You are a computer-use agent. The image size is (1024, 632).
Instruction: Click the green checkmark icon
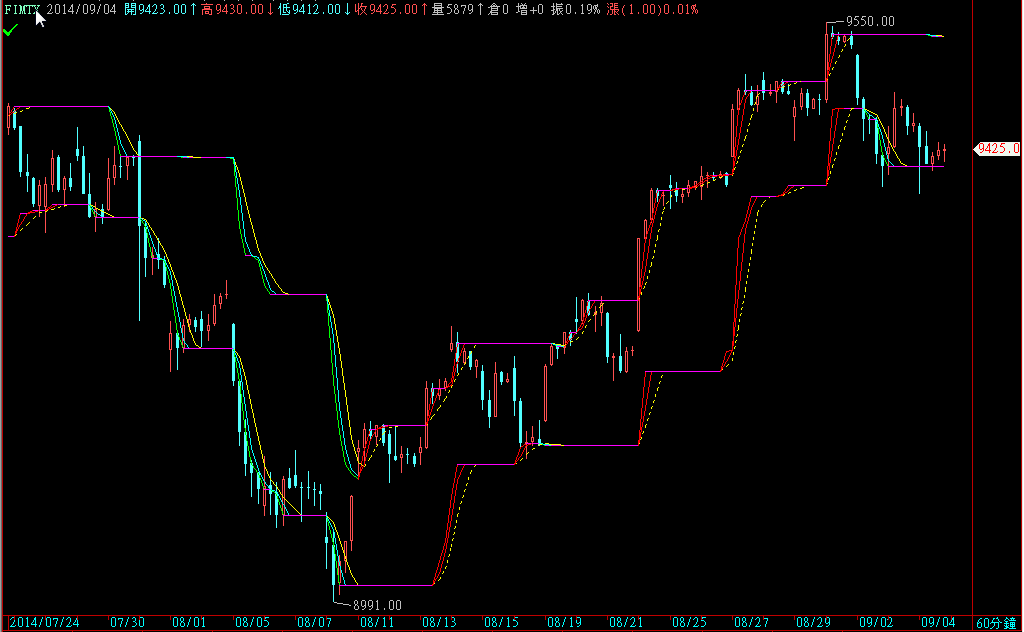(x=10, y=30)
